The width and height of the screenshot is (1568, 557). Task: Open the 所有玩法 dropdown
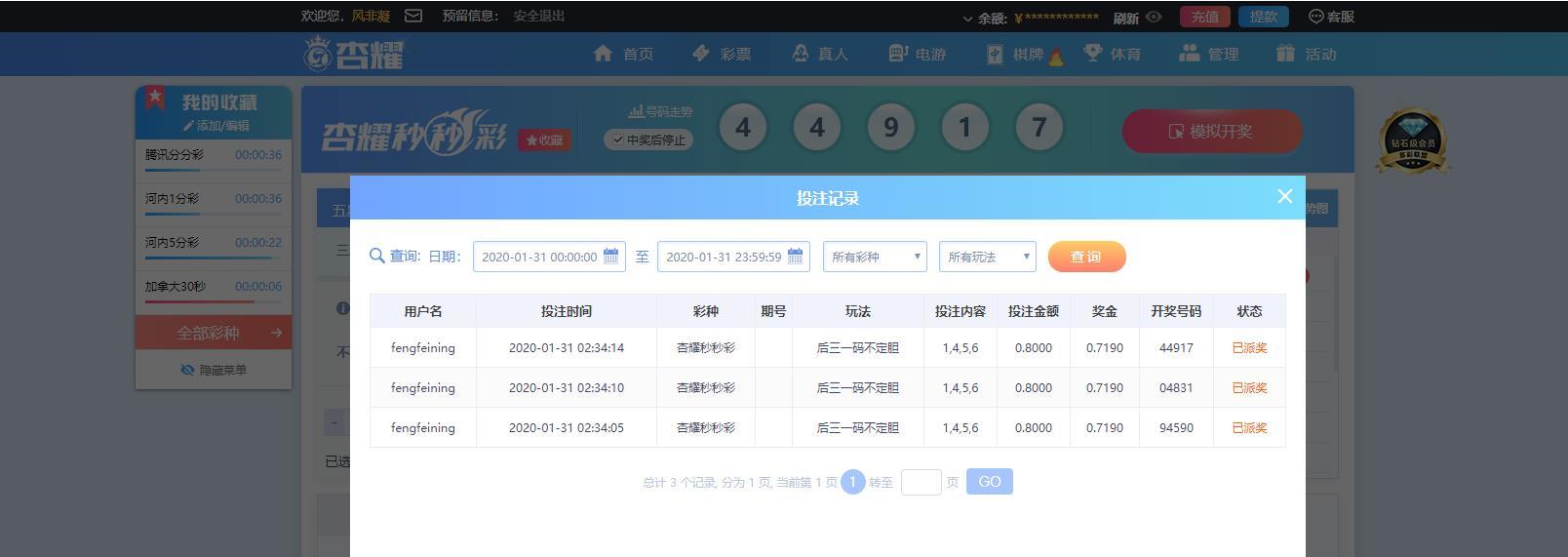click(988, 257)
